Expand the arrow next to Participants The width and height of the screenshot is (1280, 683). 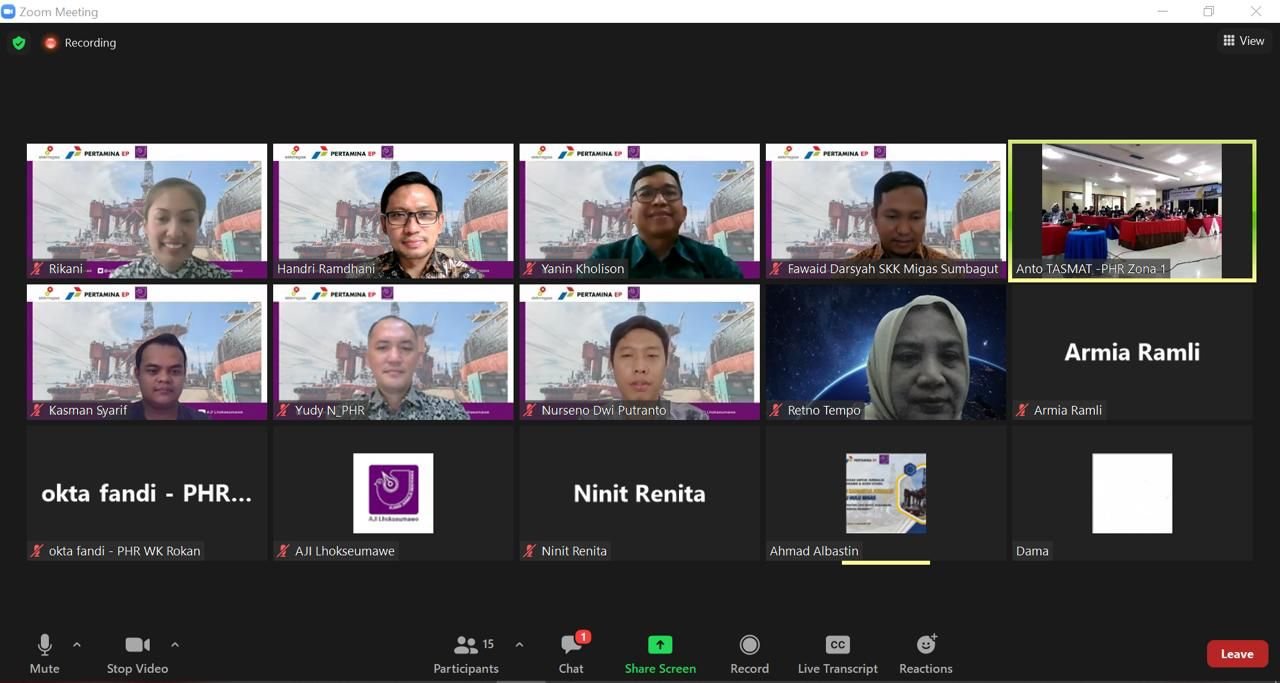pos(519,645)
